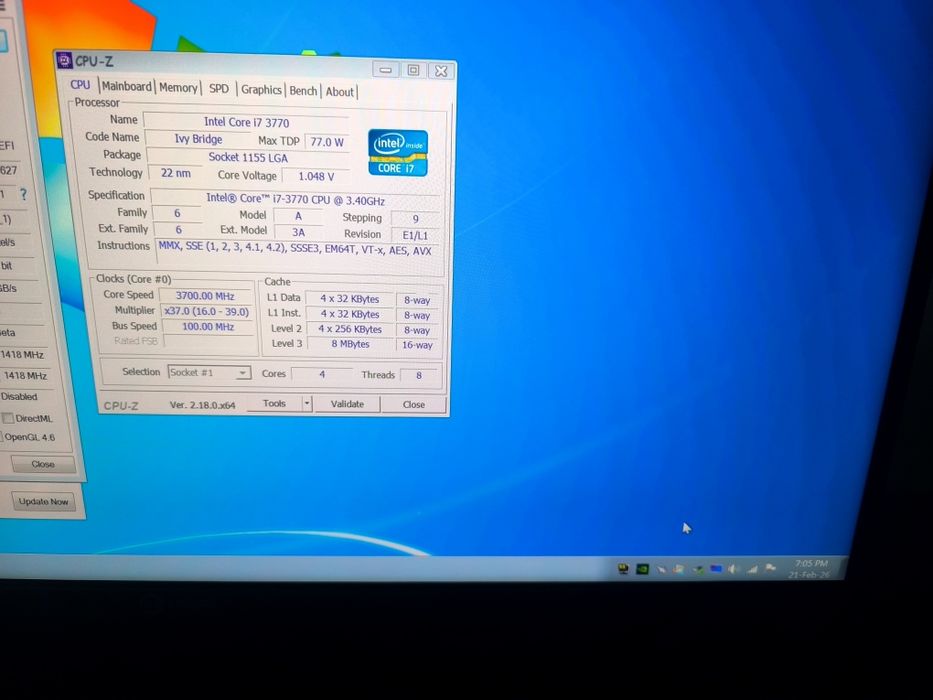Switch to the Mainboard tab

tap(127, 86)
